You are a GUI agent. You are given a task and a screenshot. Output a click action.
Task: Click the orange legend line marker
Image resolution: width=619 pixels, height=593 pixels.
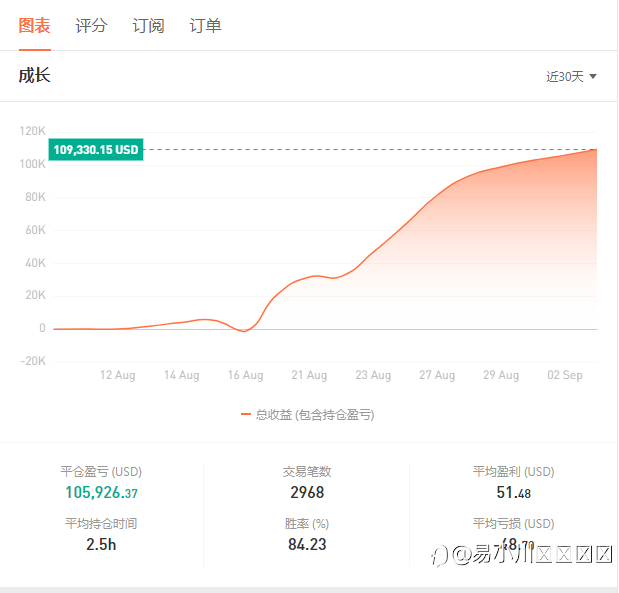pyautogui.click(x=246, y=414)
